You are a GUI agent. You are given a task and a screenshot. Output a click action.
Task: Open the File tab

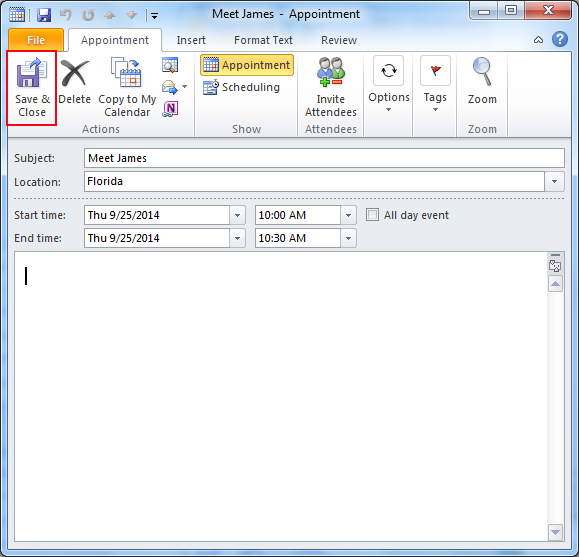coord(36,40)
